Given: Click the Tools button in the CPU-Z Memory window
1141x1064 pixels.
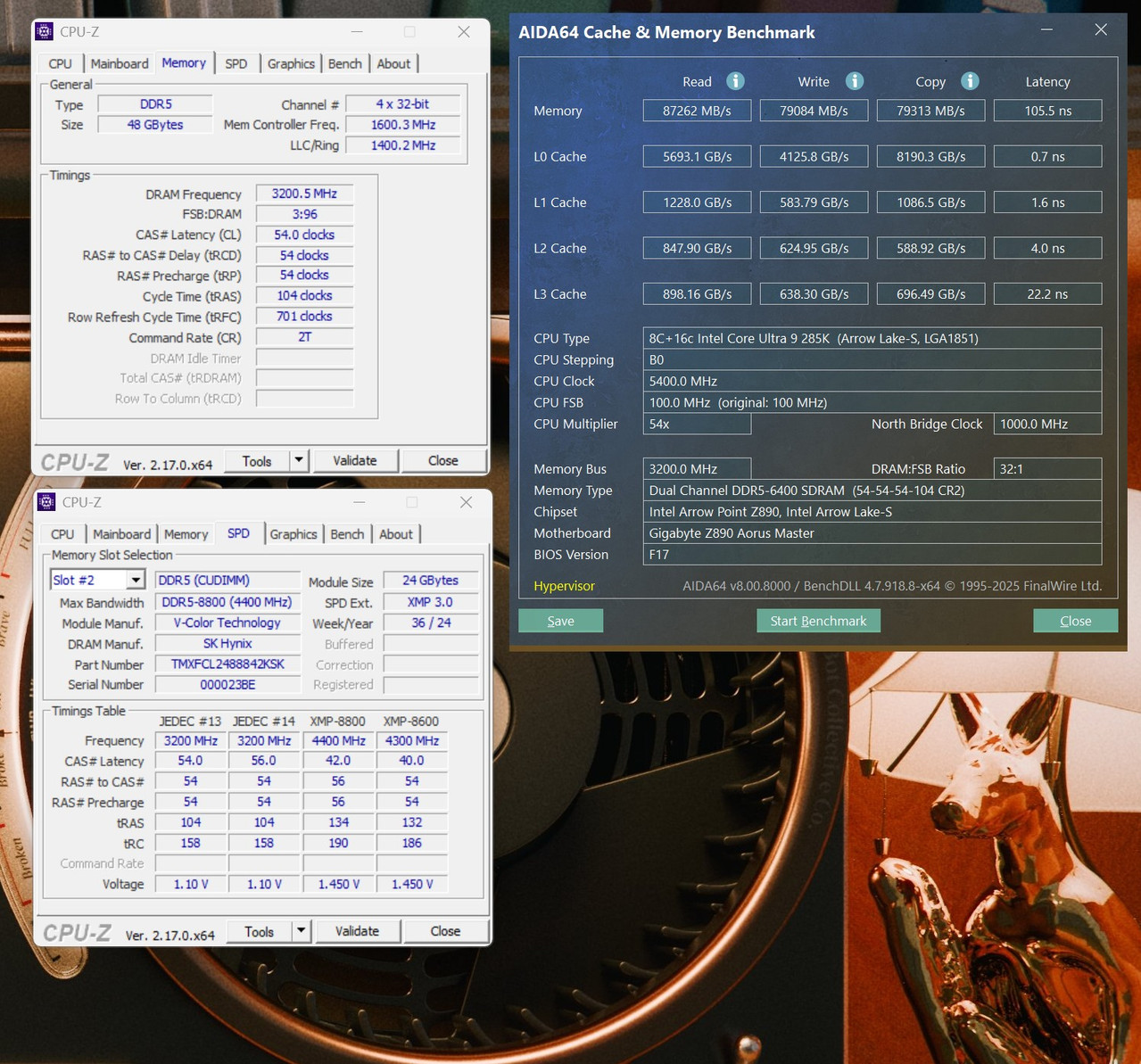Looking at the screenshot, I should (x=257, y=461).
